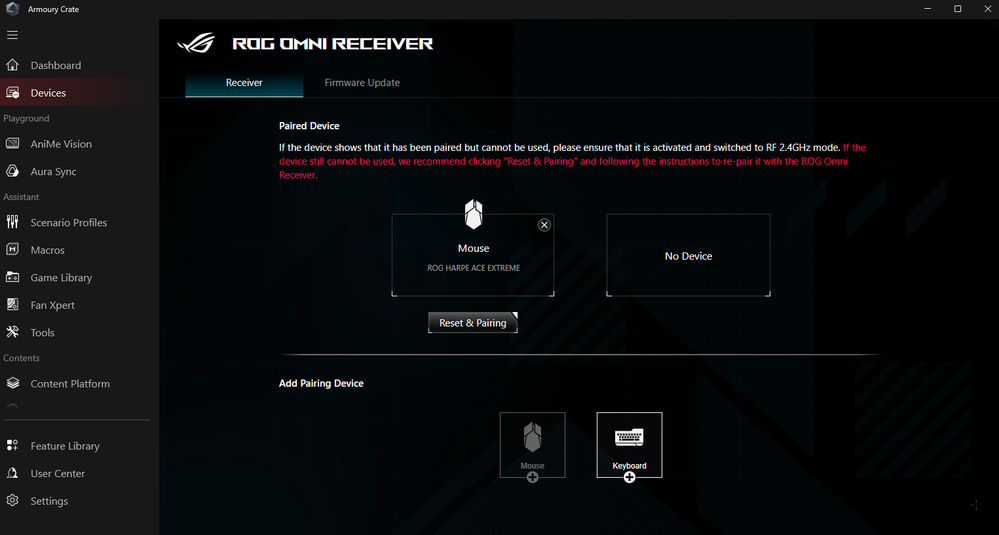Click the Devices icon in sidebar

tap(12, 92)
